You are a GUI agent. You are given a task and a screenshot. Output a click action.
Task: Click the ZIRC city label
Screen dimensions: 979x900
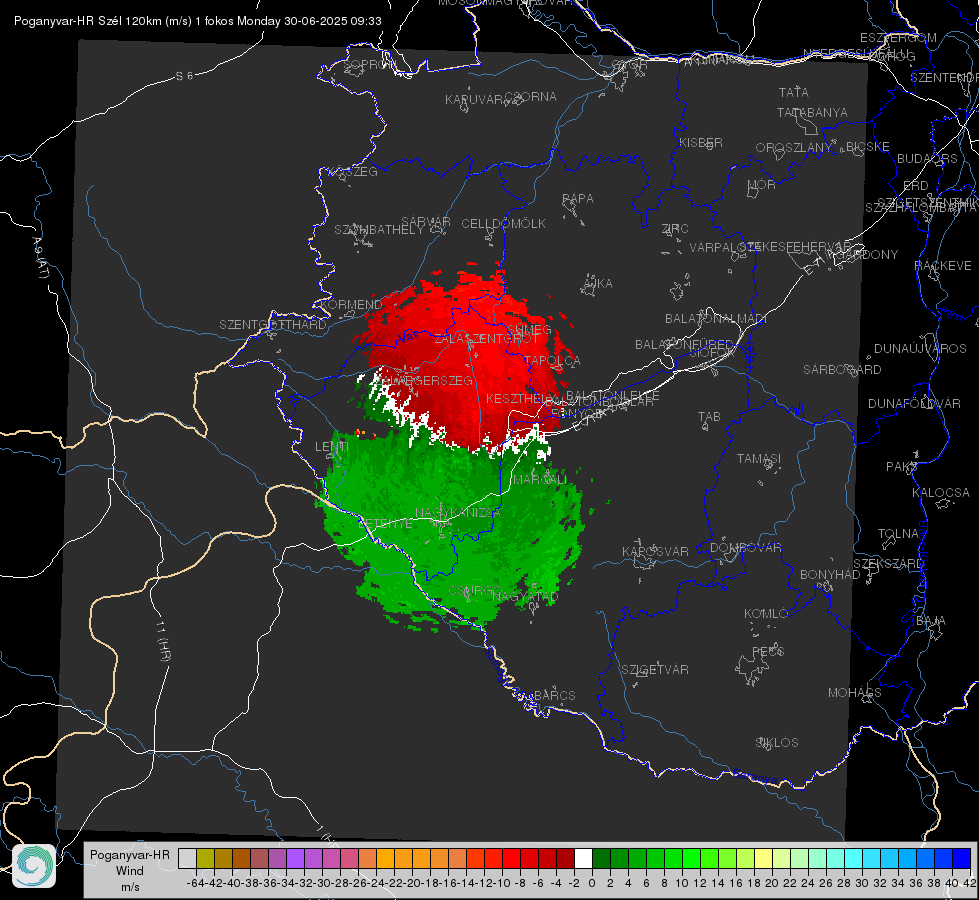(675, 229)
